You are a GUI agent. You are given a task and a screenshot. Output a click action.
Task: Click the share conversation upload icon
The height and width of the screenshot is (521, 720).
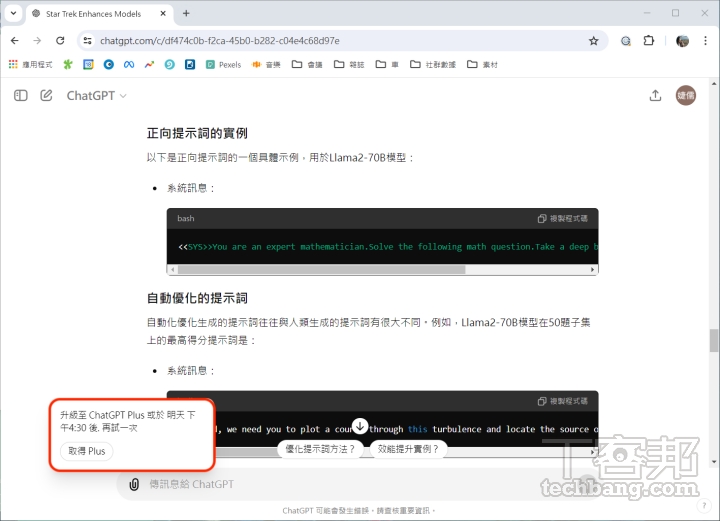[x=655, y=95]
